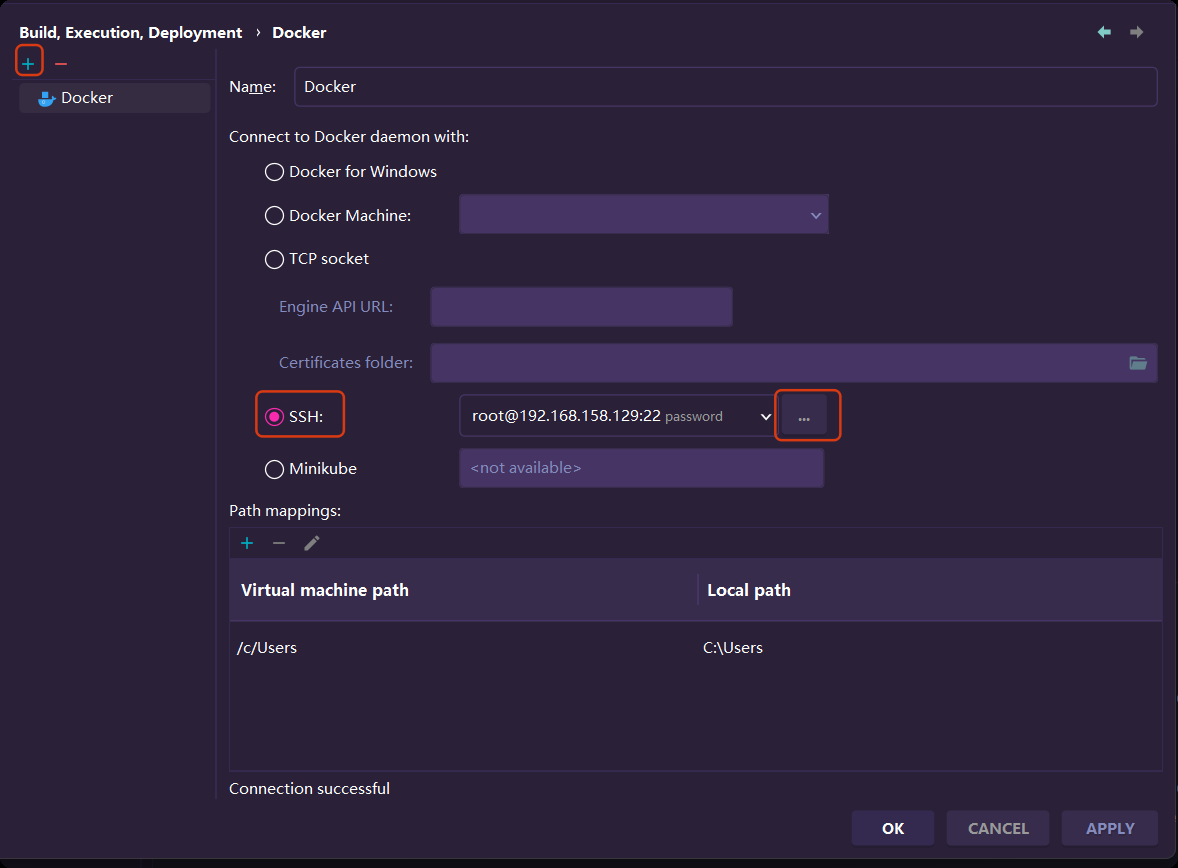1178x868 pixels.
Task: Click the Local path column header
Action: [930, 590]
